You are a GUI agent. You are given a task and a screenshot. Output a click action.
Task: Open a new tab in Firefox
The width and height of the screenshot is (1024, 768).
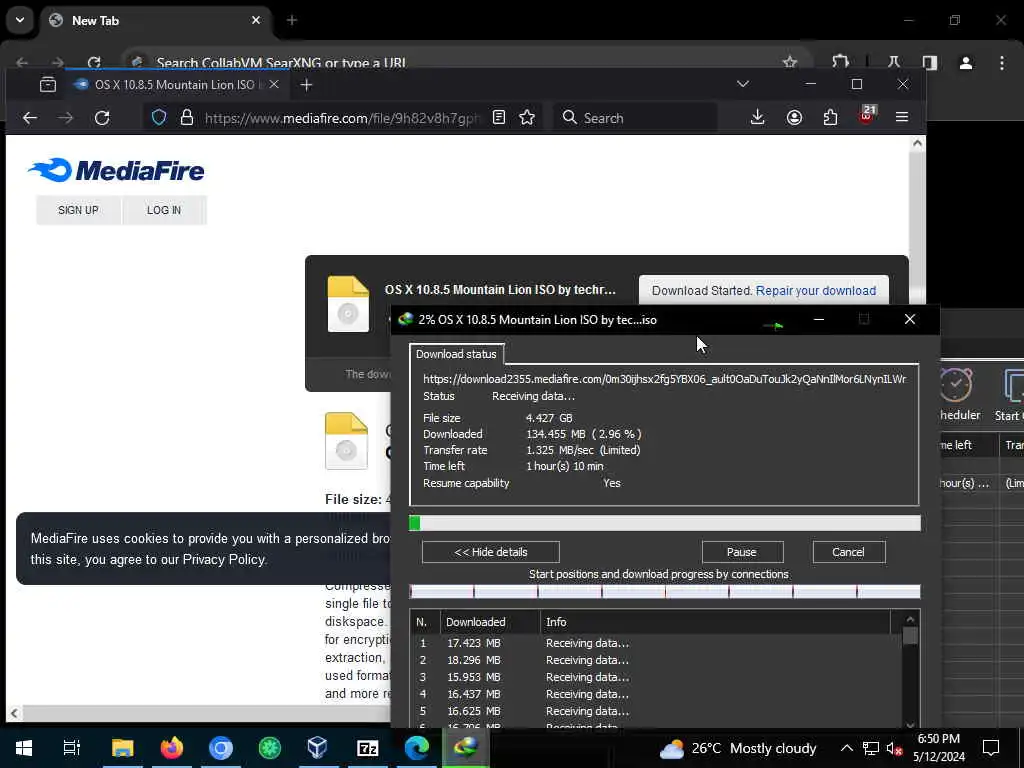point(306,84)
